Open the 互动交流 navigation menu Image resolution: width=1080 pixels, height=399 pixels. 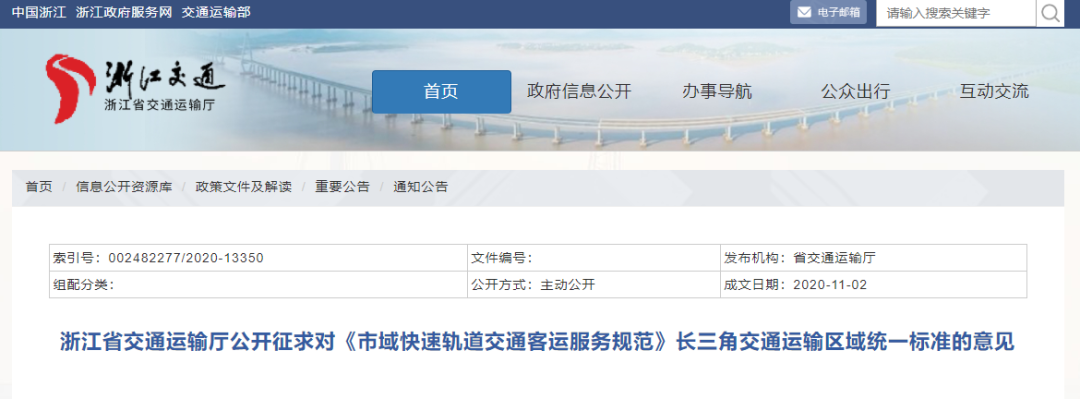994,92
